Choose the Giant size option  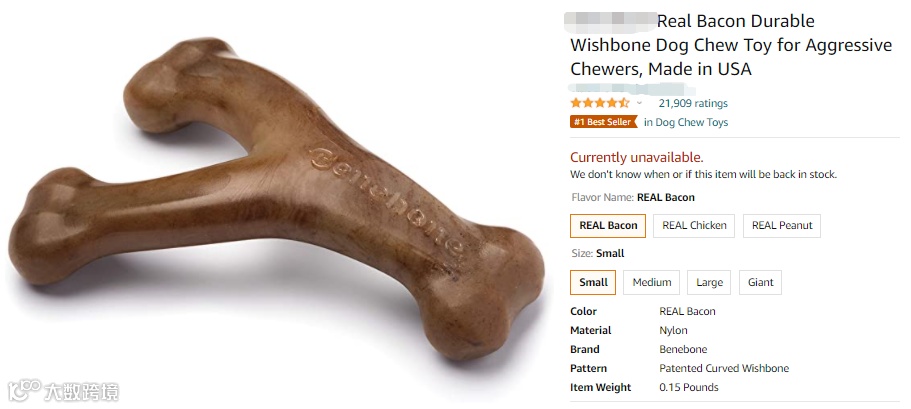pyautogui.click(x=760, y=282)
